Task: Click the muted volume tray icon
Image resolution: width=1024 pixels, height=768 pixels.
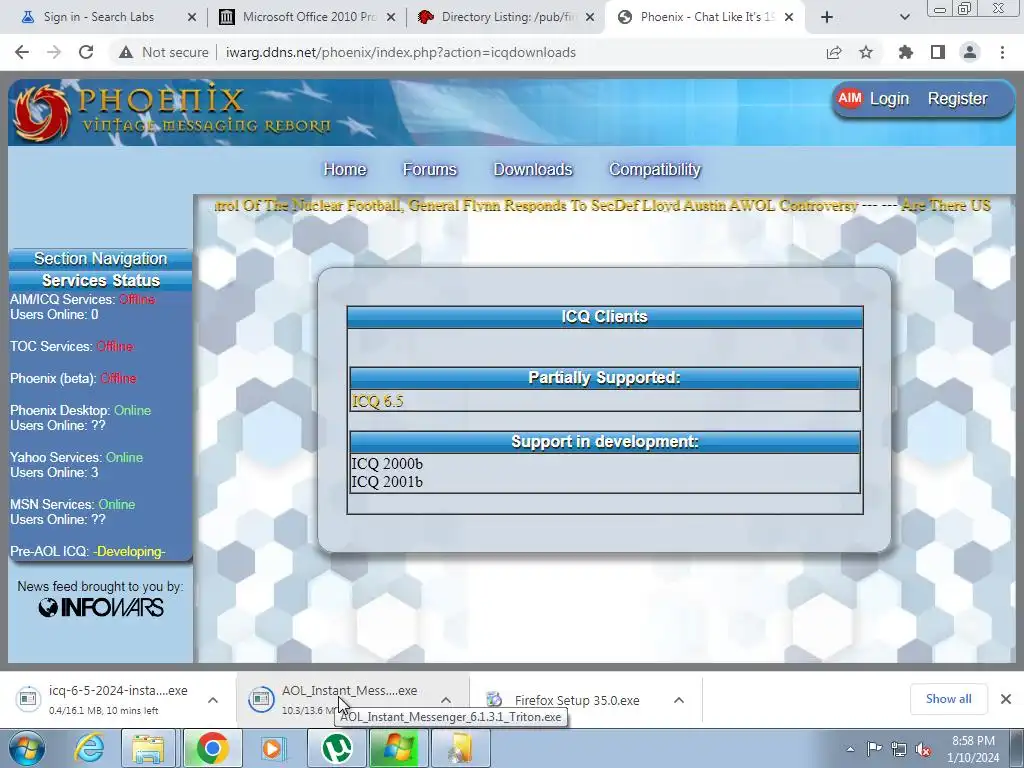Action: (x=923, y=749)
